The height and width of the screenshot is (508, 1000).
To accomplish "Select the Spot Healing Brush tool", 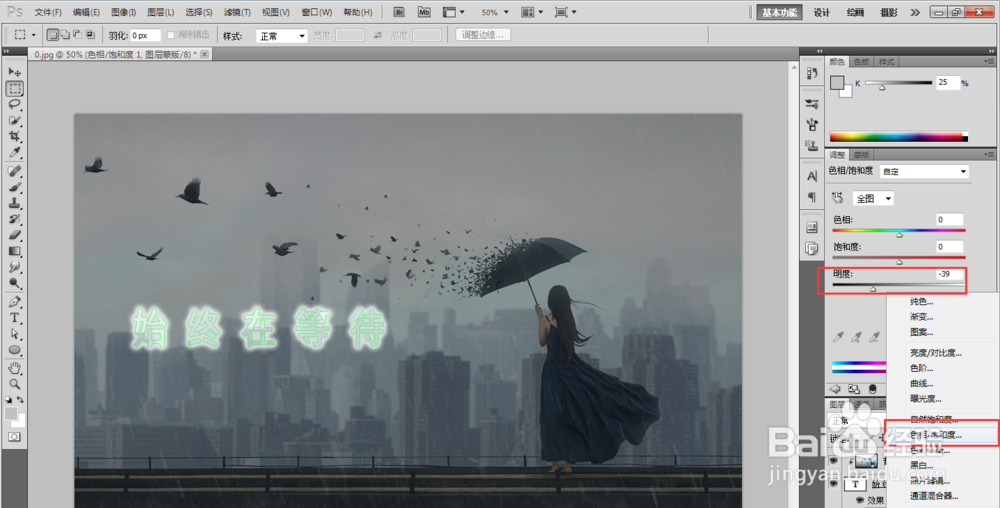I will [15, 171].
